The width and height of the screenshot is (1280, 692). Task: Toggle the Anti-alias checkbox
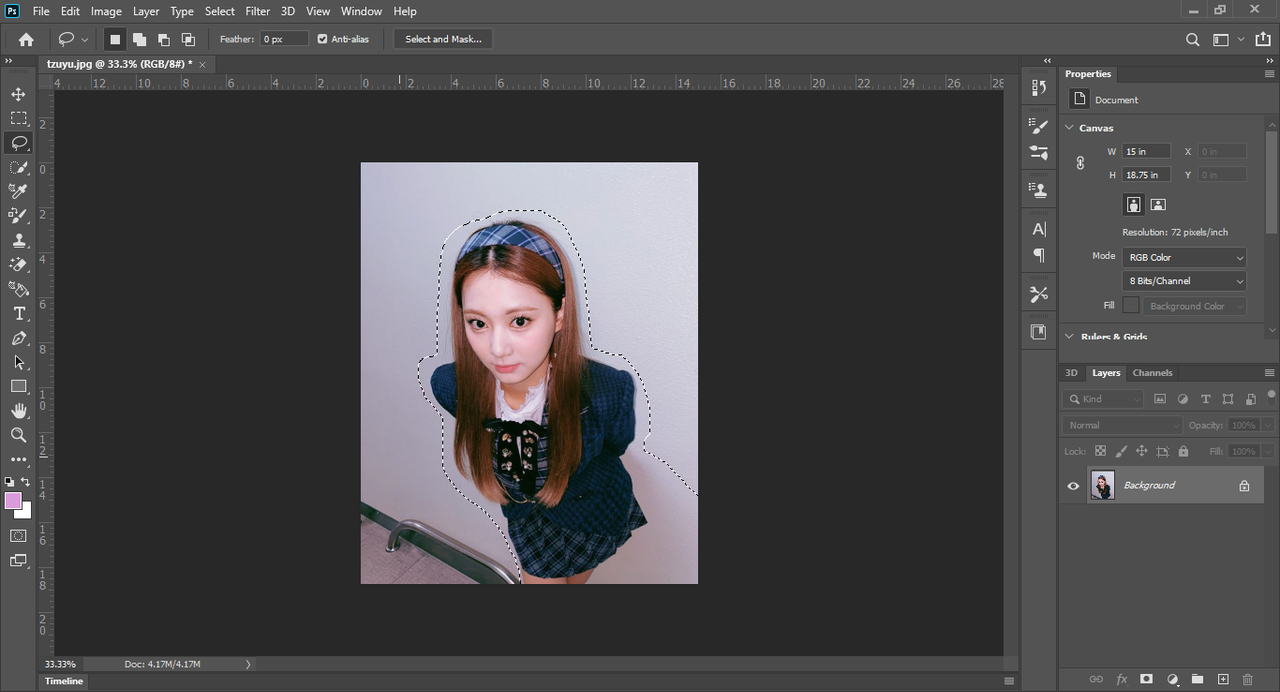pos(322,39)
